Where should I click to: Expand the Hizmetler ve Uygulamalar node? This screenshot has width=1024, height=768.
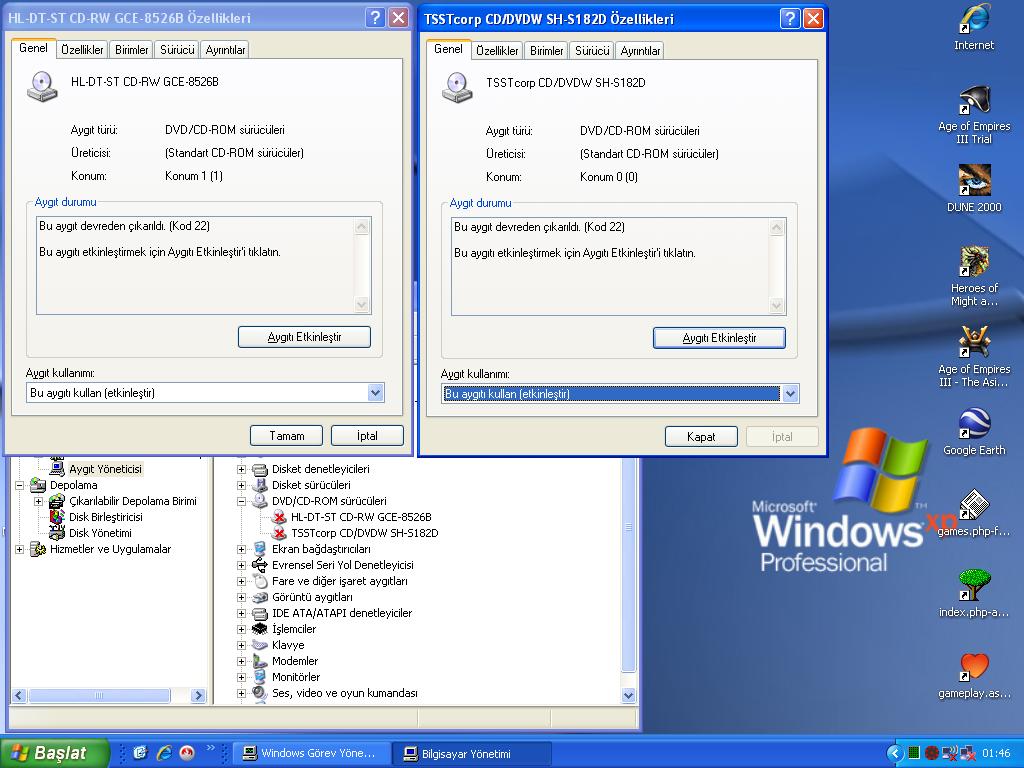pos(19,549)
